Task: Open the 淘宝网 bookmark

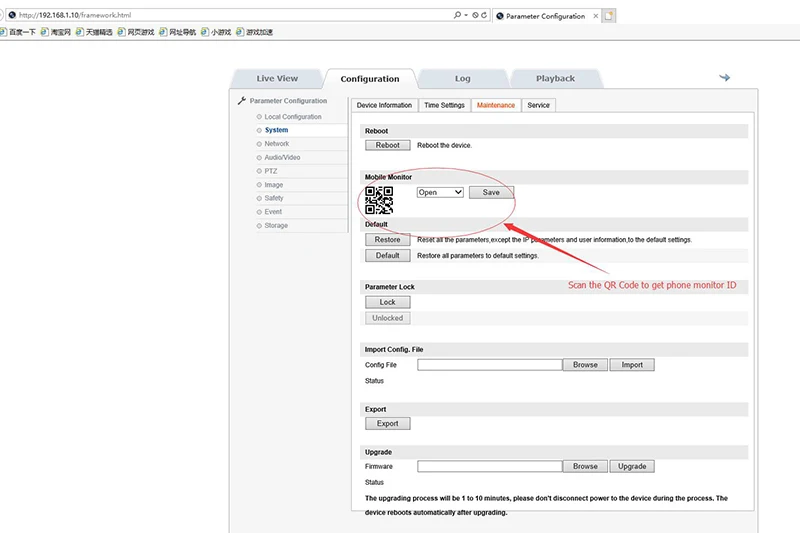Action: pos(56,32)
